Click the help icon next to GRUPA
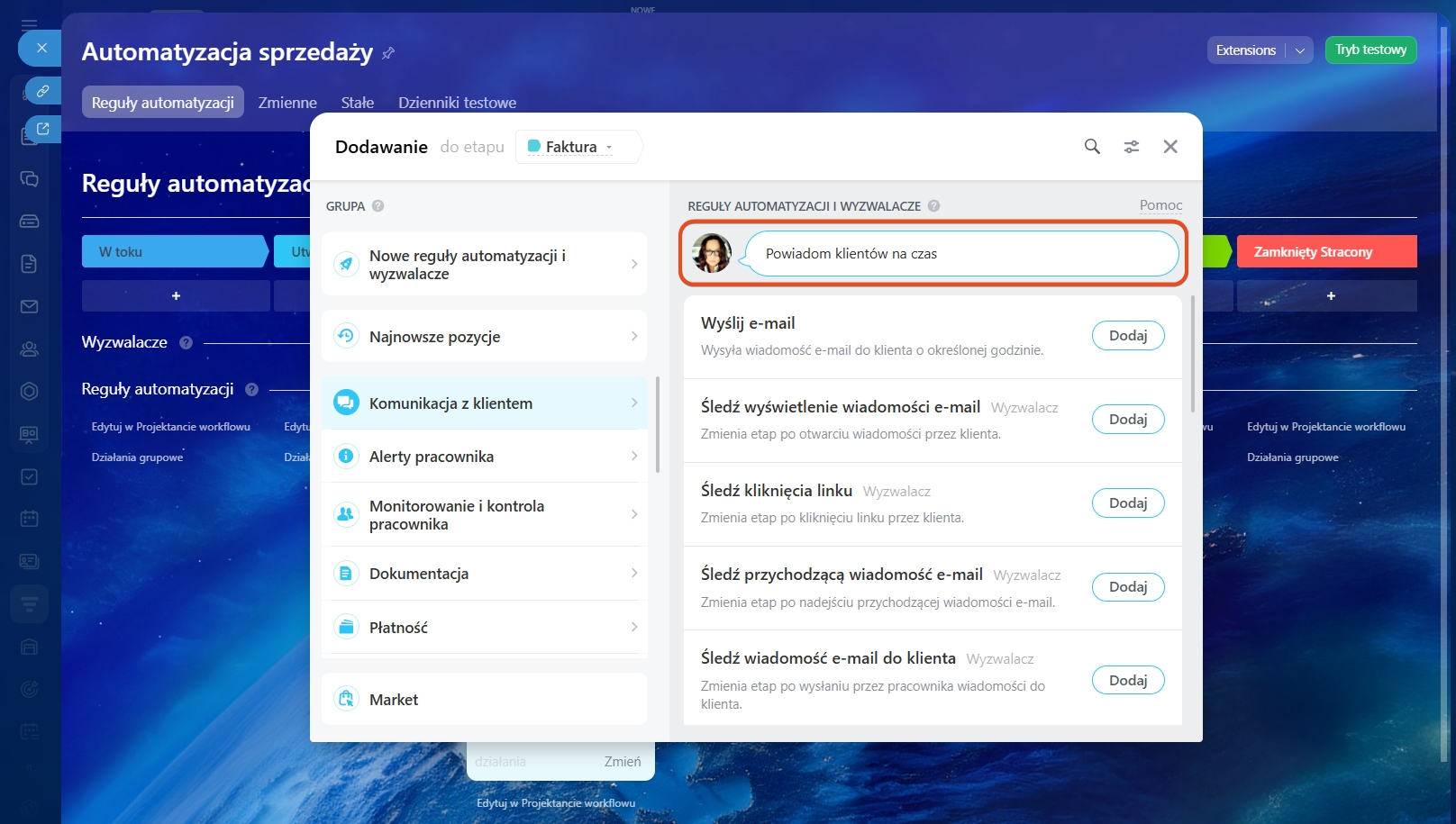This screenshot has height=824, width=1456. (378, 206)
